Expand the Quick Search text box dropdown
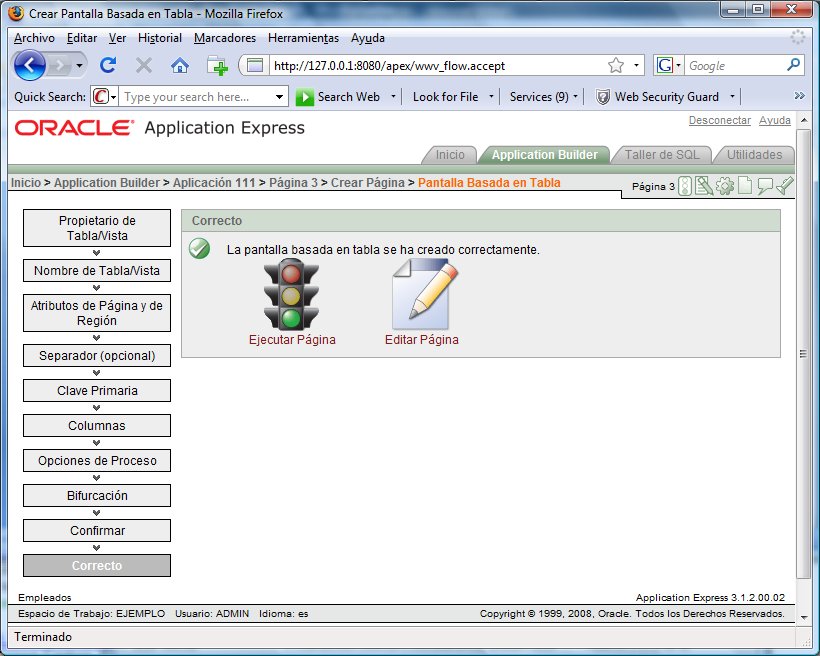The image size is (820, 656). (x=279, y=97)
